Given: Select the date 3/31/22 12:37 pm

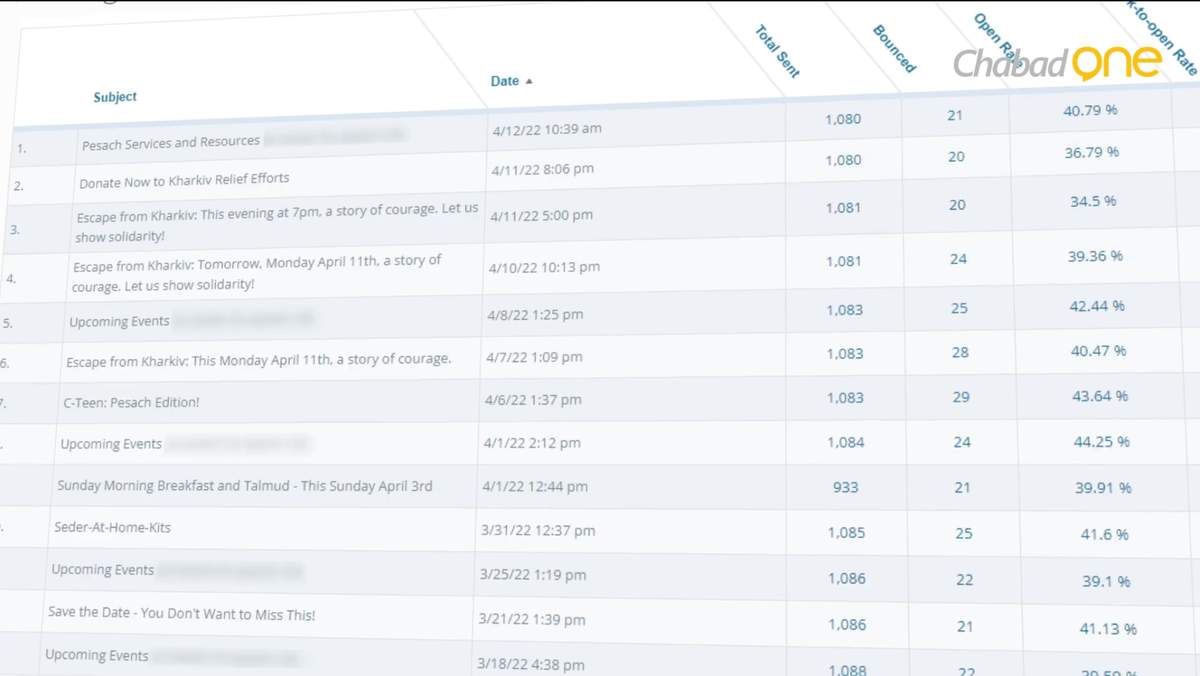Looking at the screenshot, I should click(x=538, y=531).
